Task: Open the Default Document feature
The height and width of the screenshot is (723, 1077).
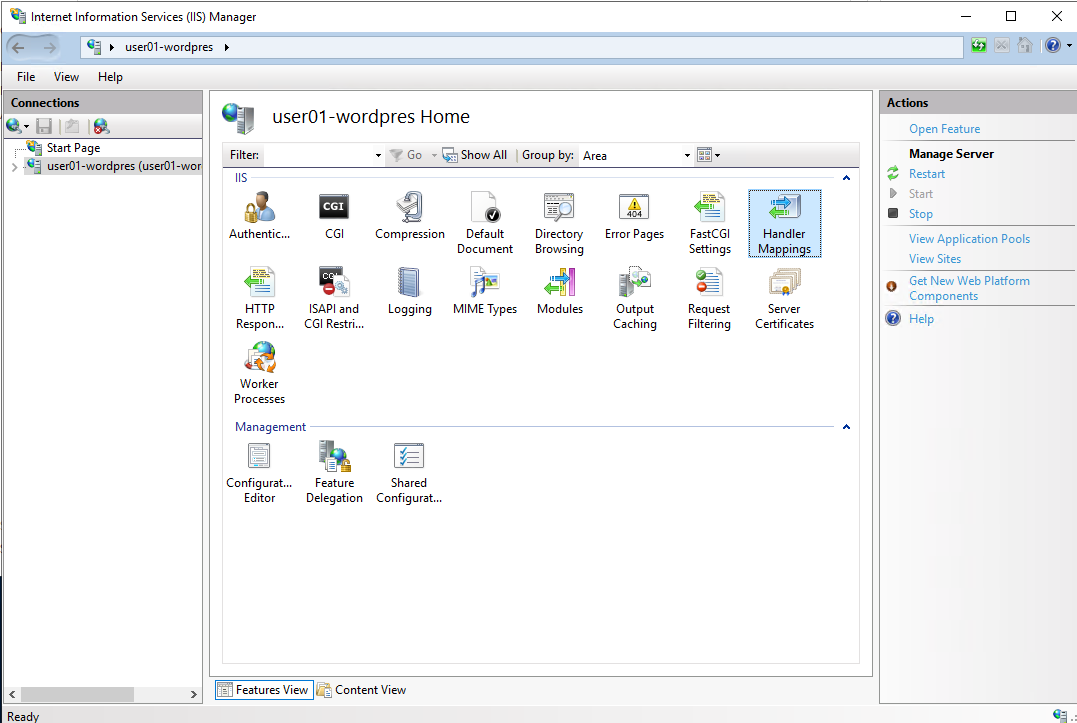Action: [485, 223]
